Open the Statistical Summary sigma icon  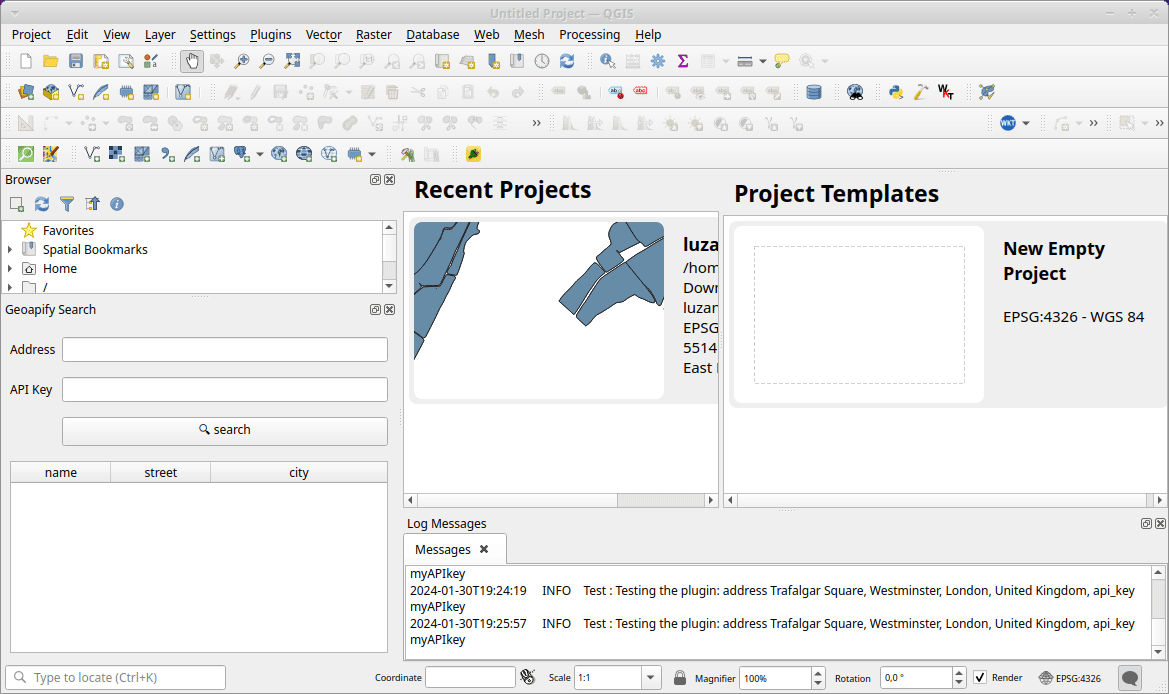pyautogui.click(x=682, y=61)
